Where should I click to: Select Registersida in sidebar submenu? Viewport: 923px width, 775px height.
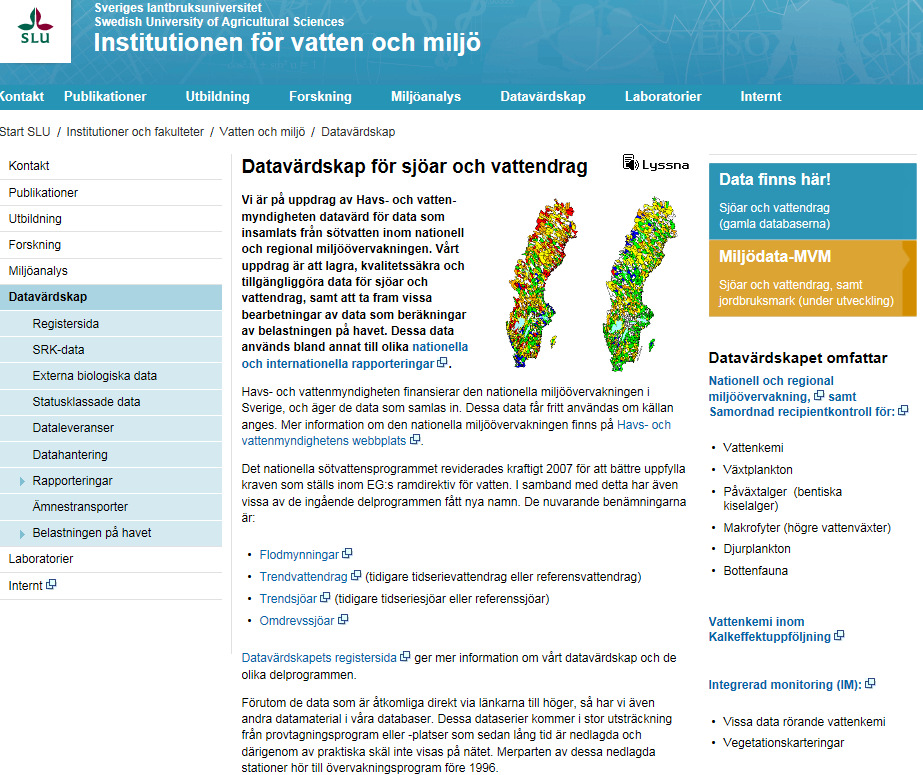[111, 324]
